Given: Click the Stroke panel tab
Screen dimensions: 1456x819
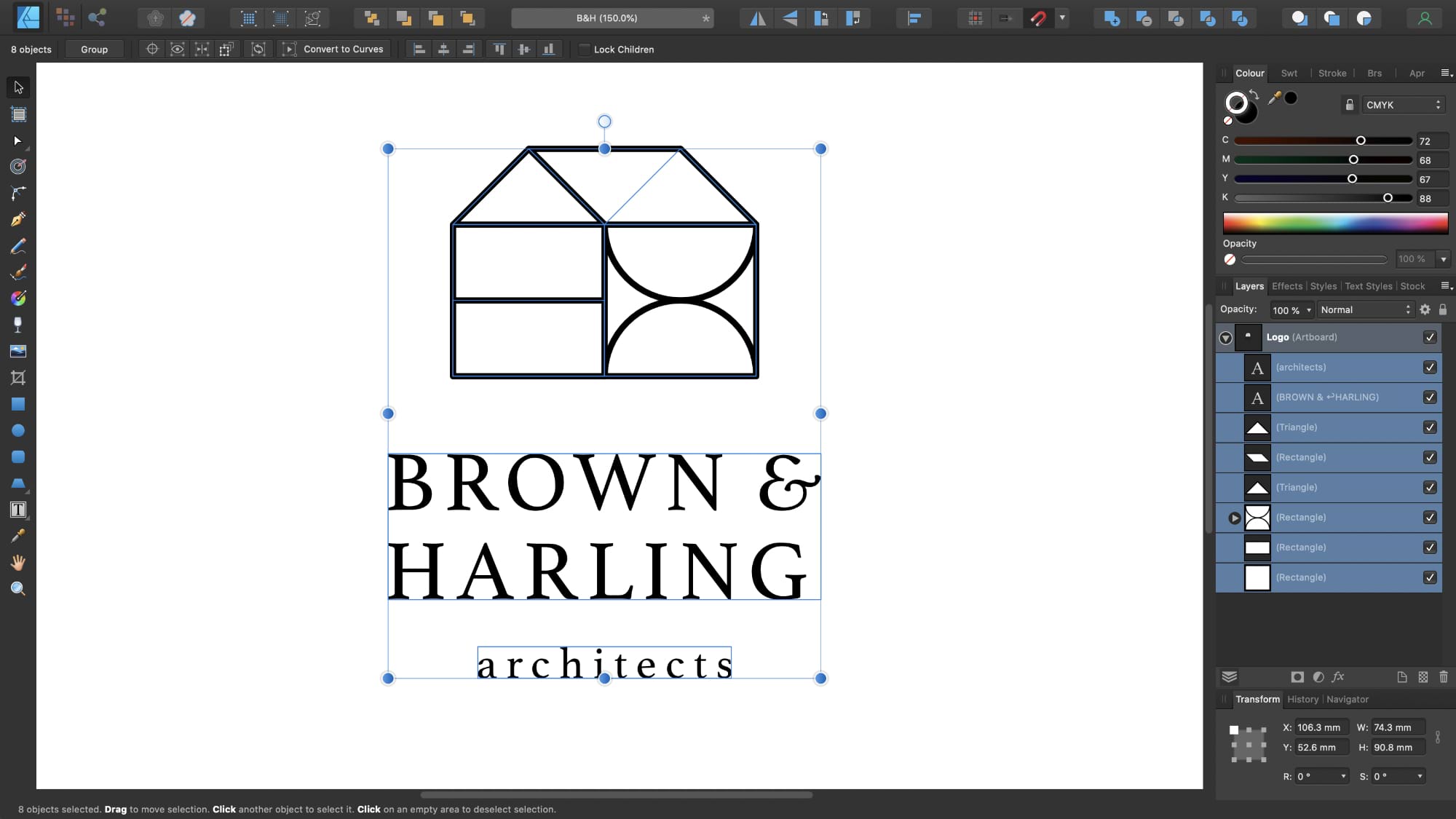Looking at the screenshot, I should (x=1333, y=72).
